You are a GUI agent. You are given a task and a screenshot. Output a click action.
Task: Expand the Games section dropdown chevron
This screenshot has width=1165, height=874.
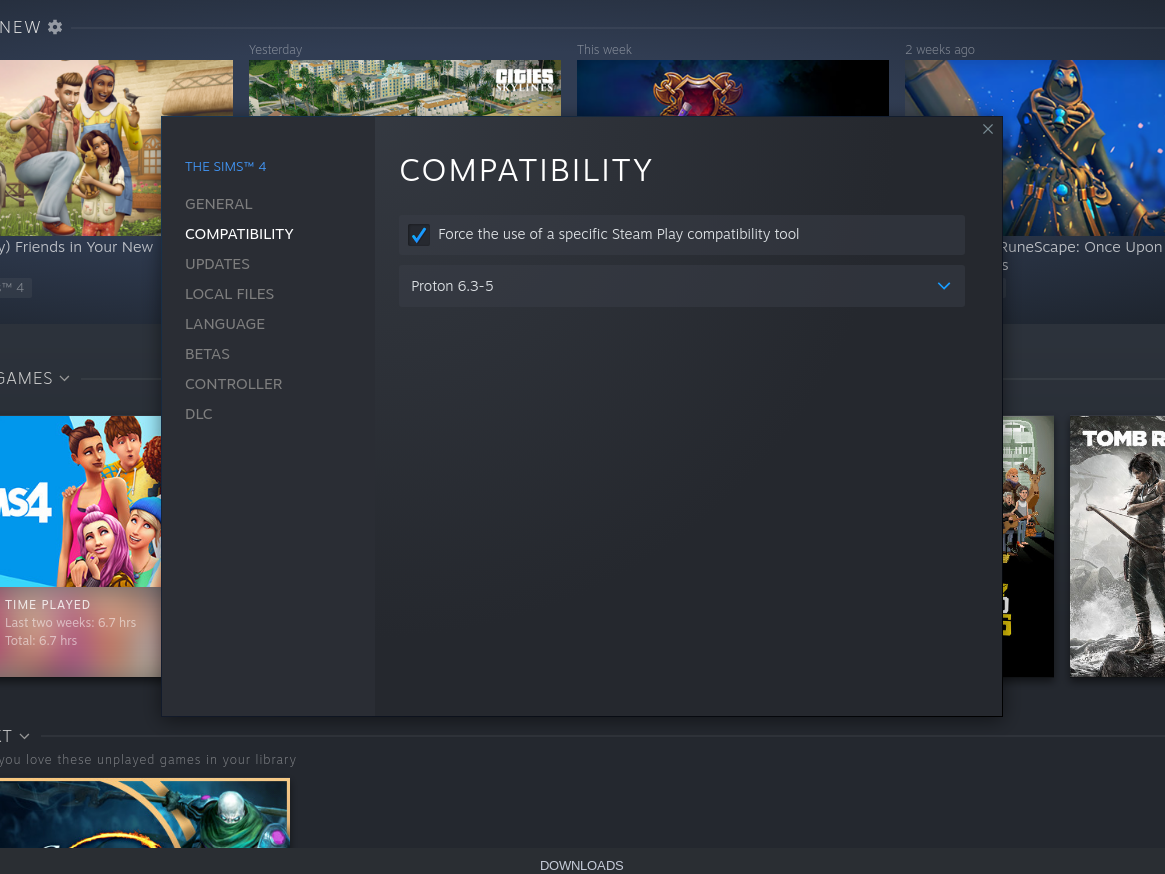65,378
